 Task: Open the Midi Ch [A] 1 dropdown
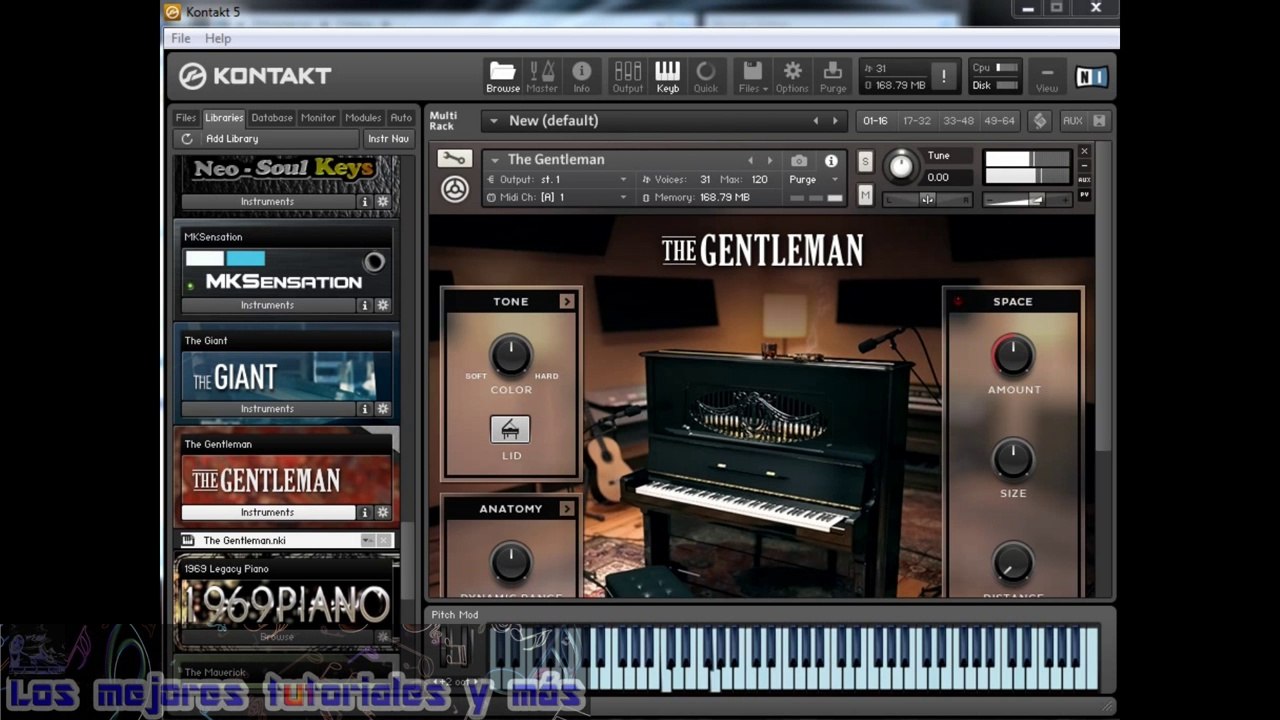(557, 197)
